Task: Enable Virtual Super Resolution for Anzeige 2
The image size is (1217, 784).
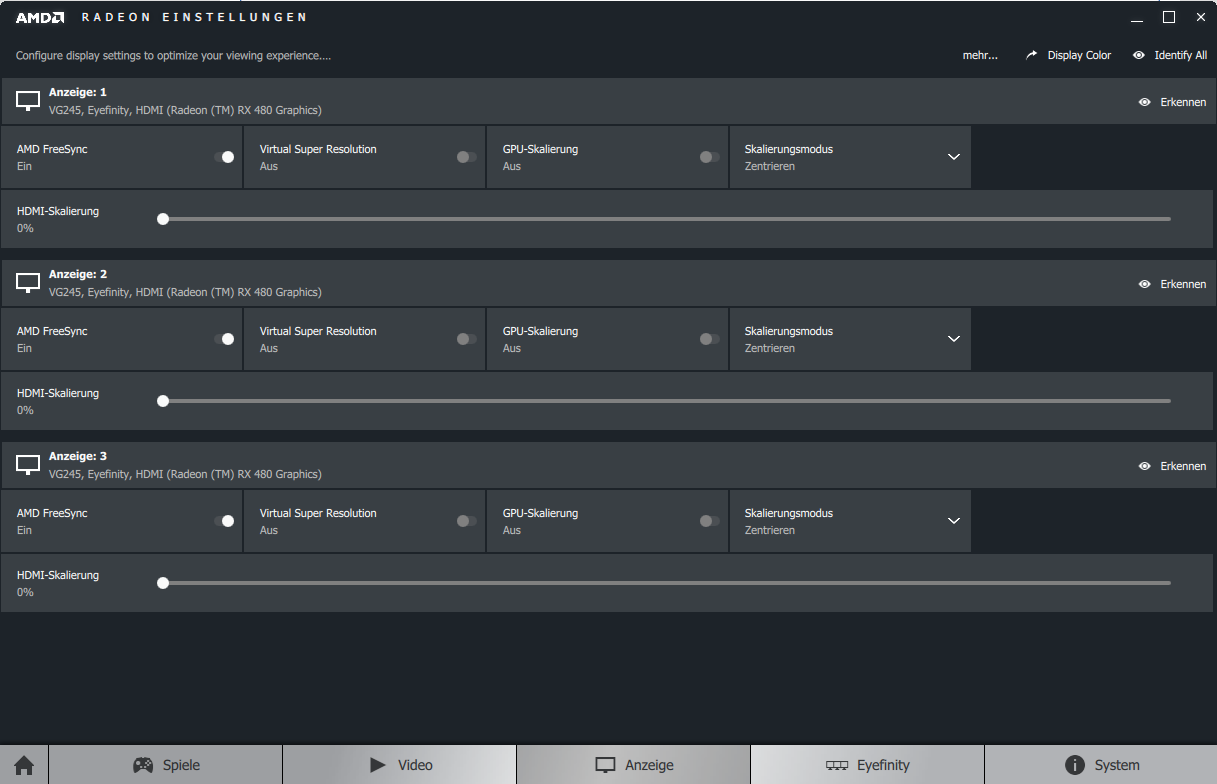Action: click(467, 339)
